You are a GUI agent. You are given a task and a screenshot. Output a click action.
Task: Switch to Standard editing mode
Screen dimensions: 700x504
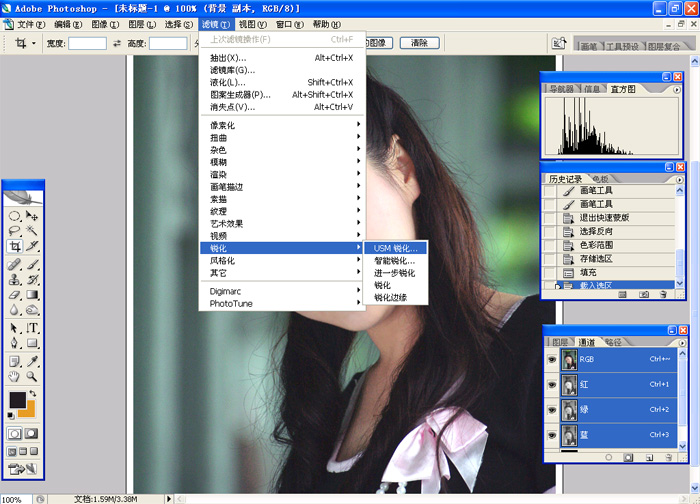tap(14, 433)
